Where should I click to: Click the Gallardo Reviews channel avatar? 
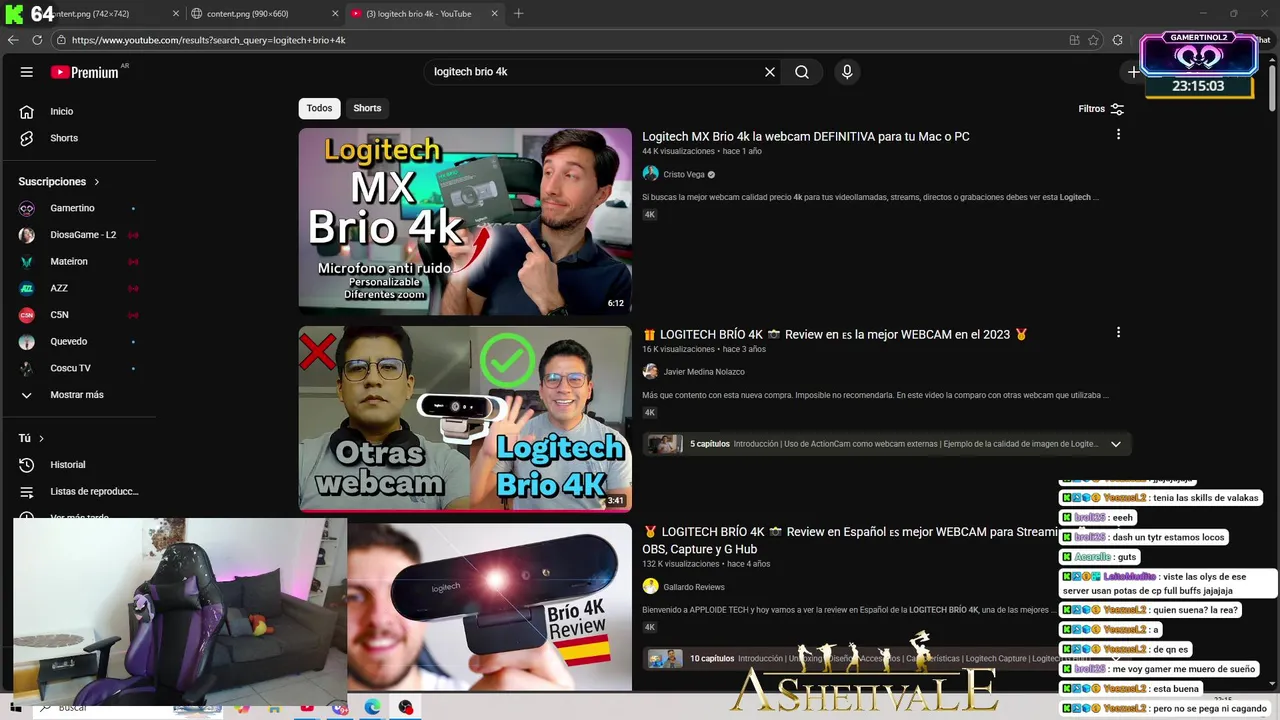click(x=650, y=587)
